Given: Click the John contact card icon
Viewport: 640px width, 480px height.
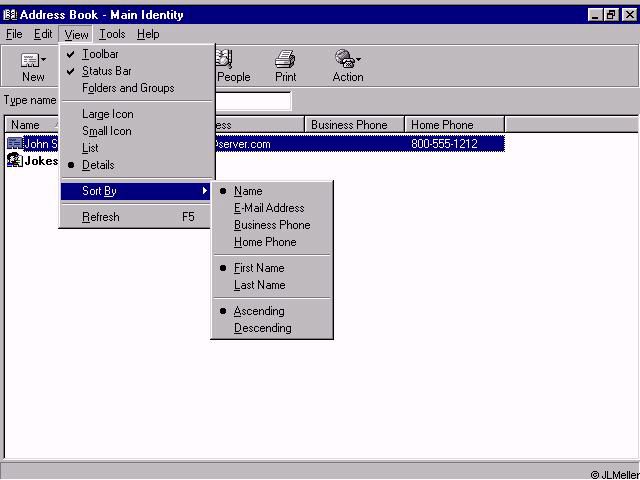Looking at the screenshot, I should point(14,144).
